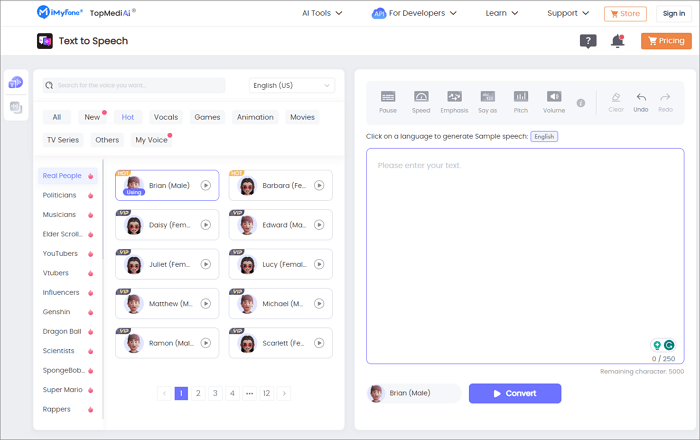Switch to the Games tab
This screenshot has width=700, height=440.
tap(207, 117)
